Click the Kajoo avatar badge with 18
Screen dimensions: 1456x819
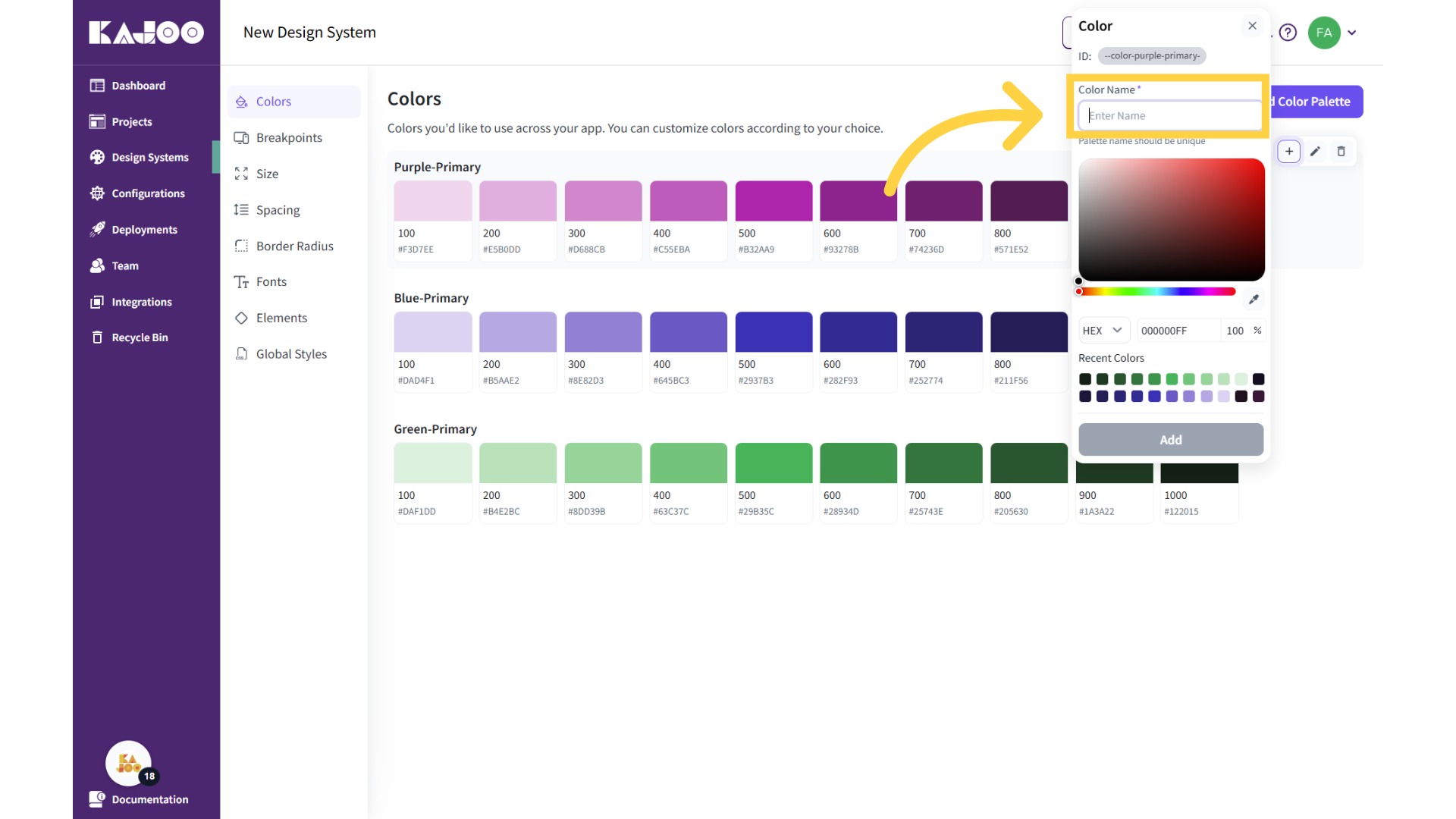click(129, 764)
